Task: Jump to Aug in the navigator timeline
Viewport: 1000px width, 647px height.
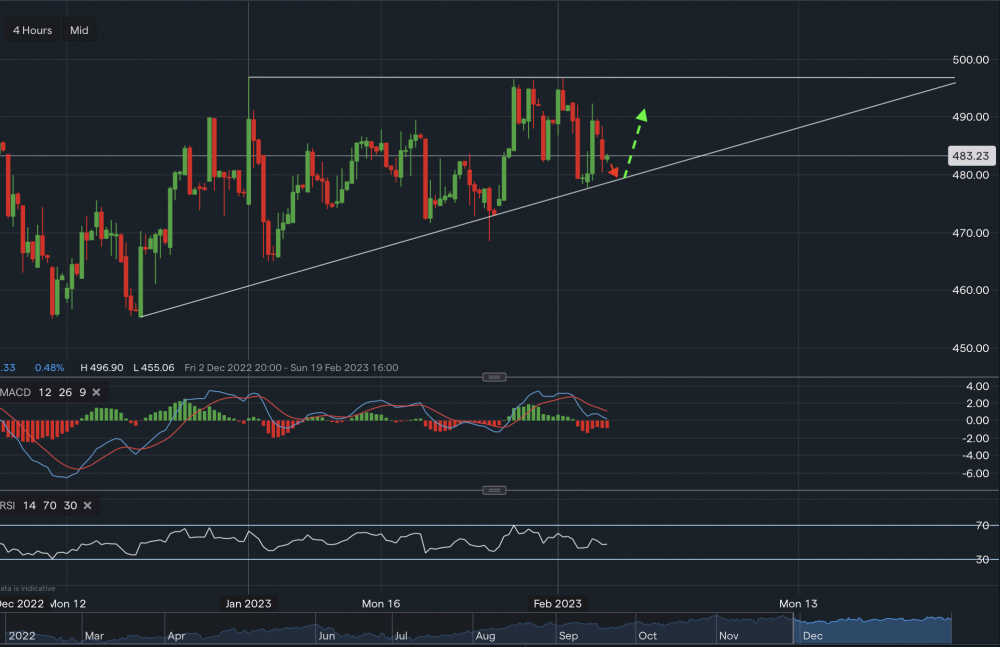Action: [485, 635]
